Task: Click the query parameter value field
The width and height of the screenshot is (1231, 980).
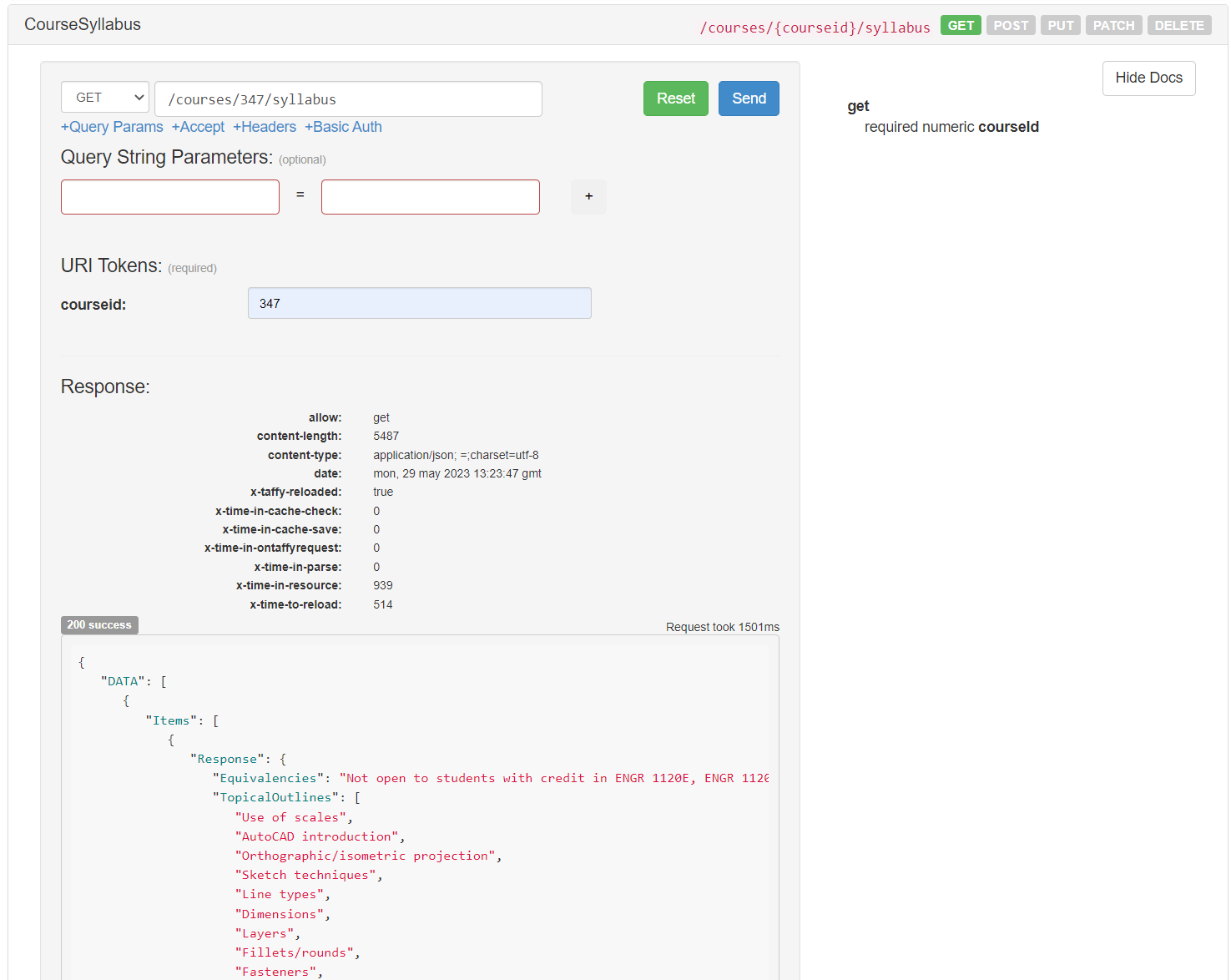Action: (x=430, y=197)
